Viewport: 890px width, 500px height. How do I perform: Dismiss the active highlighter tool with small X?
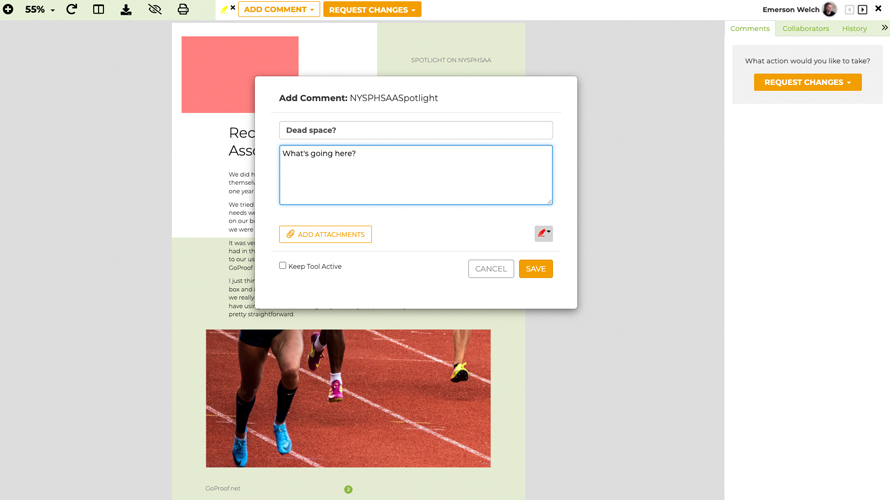coord(233,7)
